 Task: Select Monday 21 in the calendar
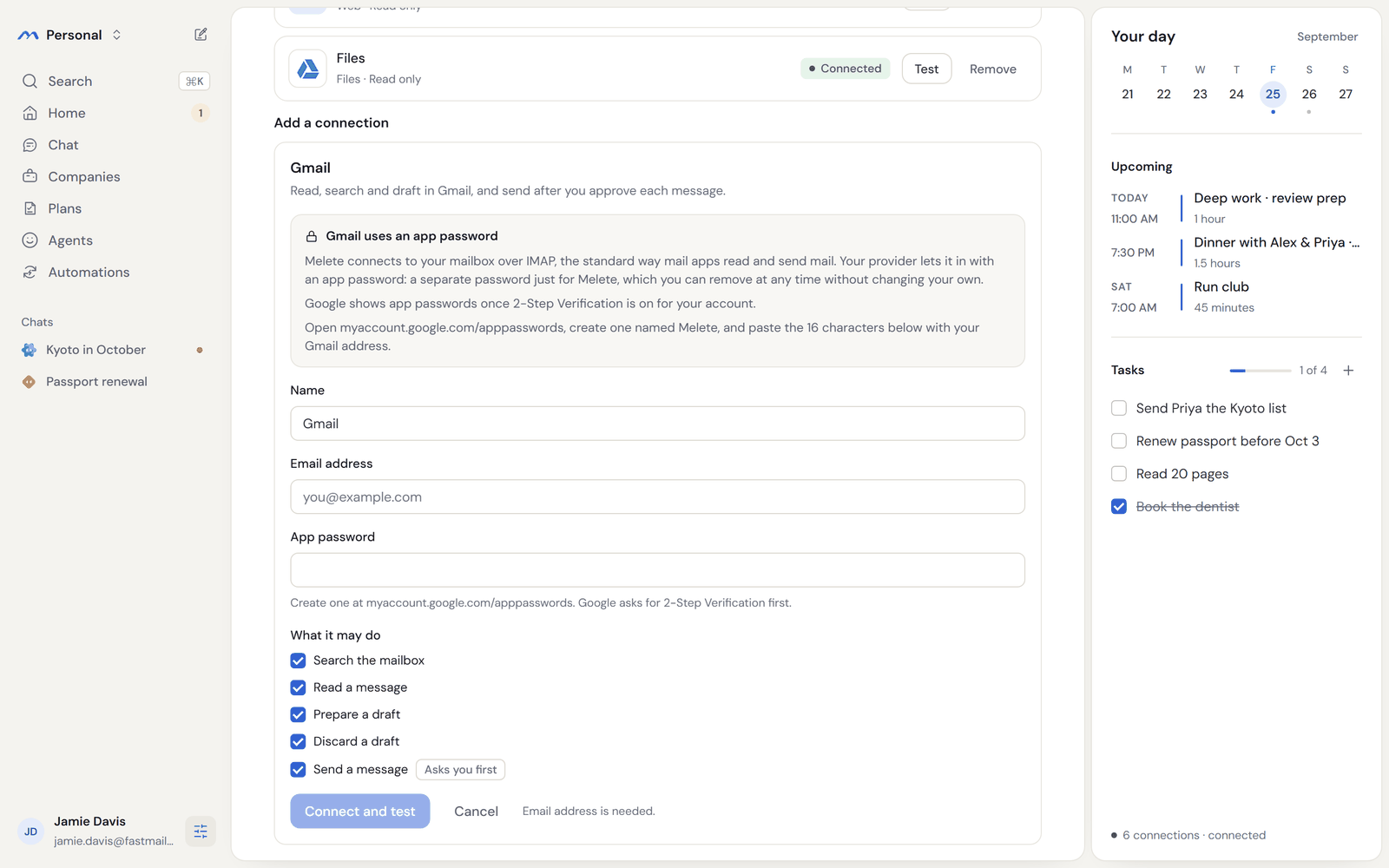pyautogui.click(x=1127, y=94)
